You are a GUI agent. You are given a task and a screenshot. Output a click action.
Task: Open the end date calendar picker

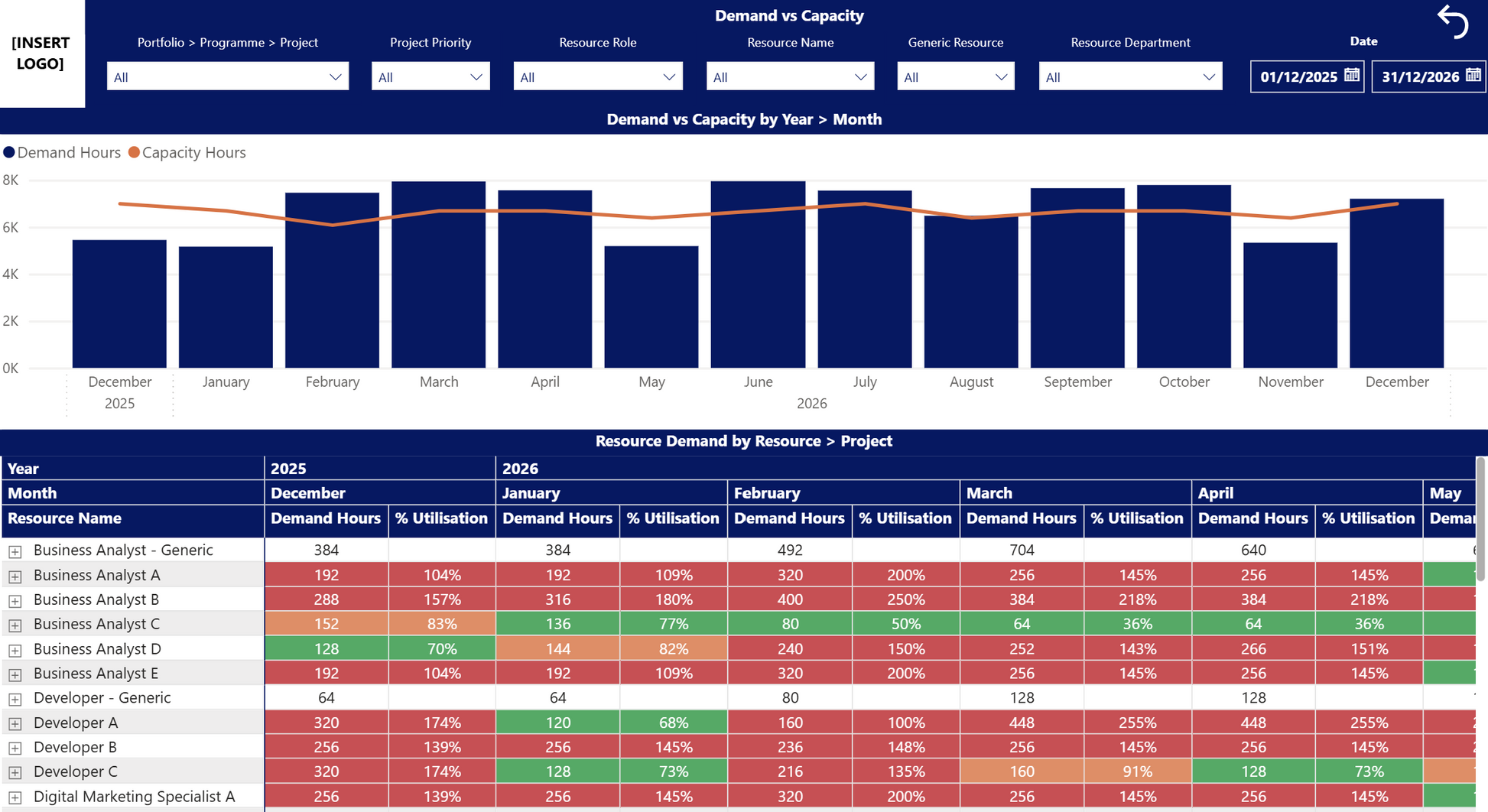(x=1473, y=75)
